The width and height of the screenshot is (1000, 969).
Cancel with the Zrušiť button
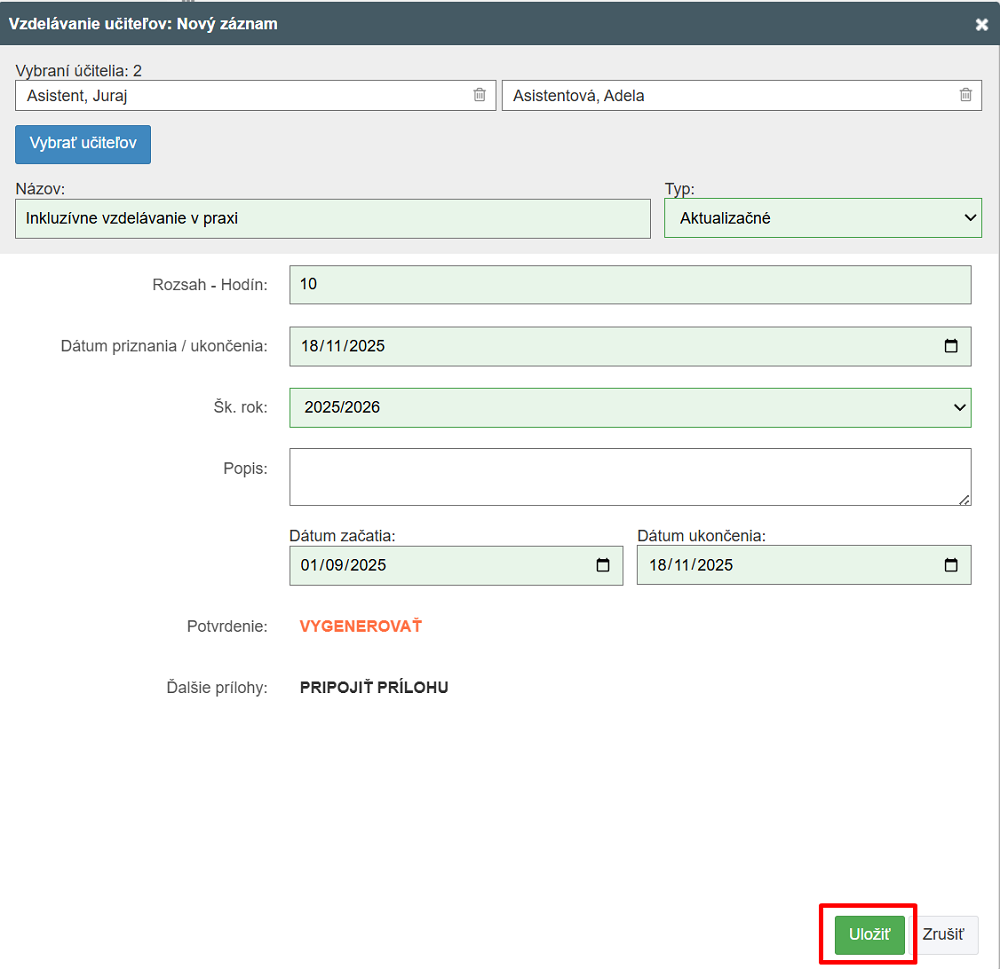tap(943, 934)
